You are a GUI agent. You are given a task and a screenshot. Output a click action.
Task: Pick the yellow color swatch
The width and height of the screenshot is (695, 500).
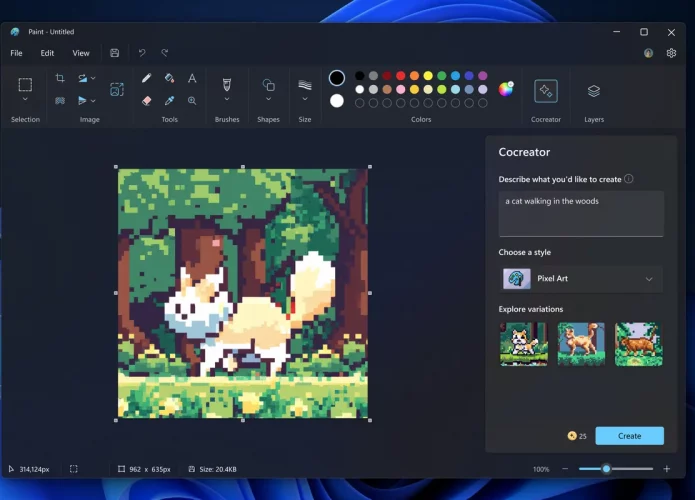pos(428,76)
